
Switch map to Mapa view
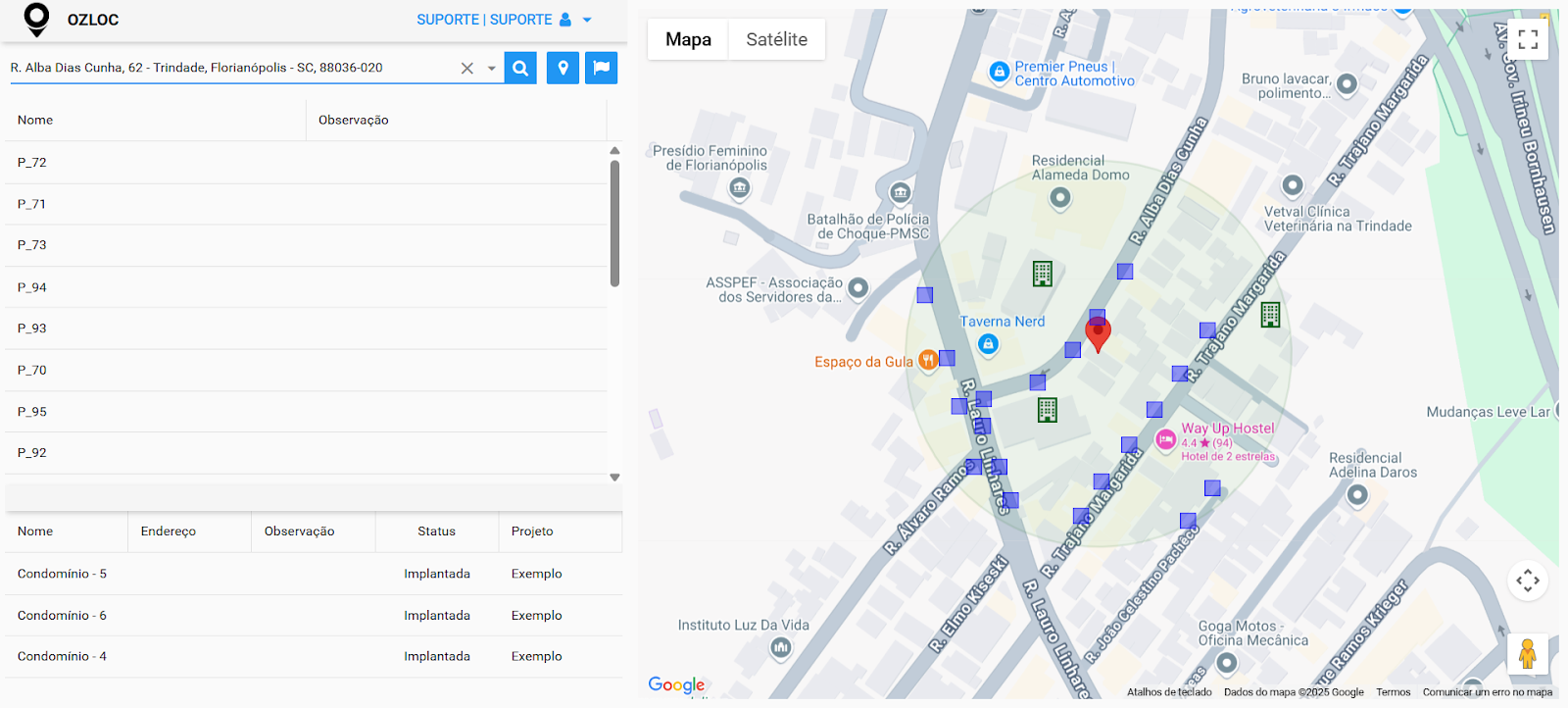pos(688,39)
